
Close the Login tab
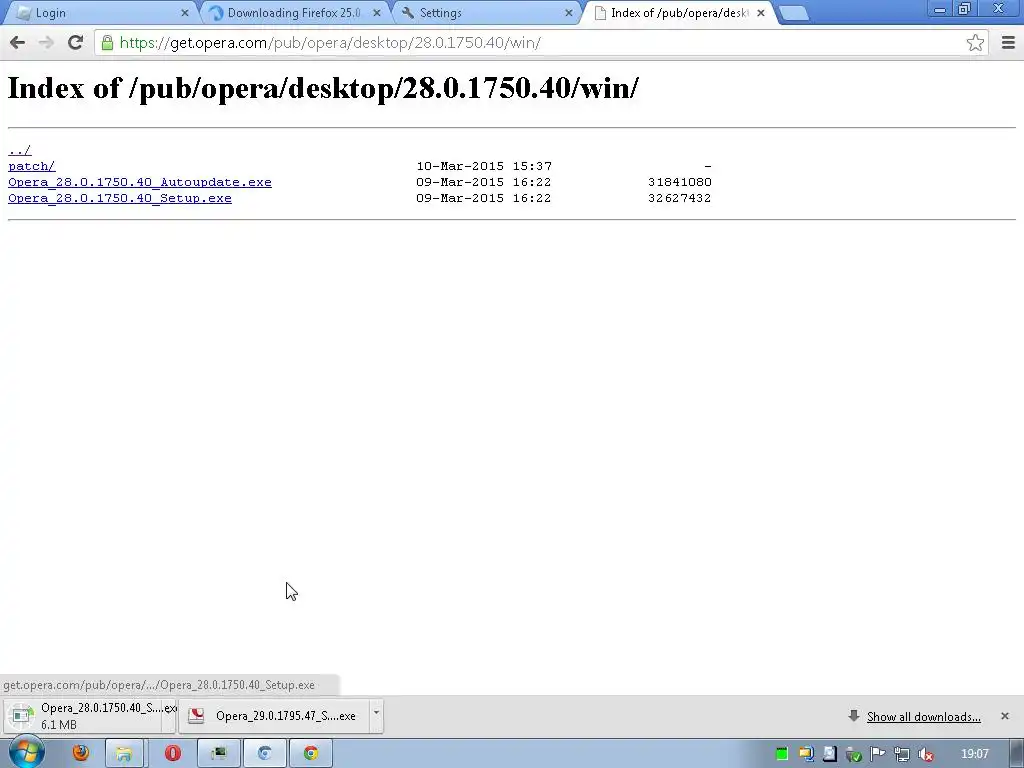185,13
